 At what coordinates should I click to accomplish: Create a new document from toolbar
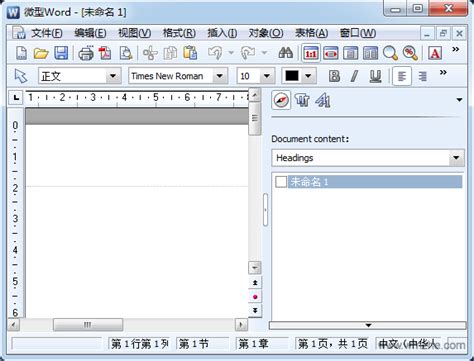pos(22,53)
